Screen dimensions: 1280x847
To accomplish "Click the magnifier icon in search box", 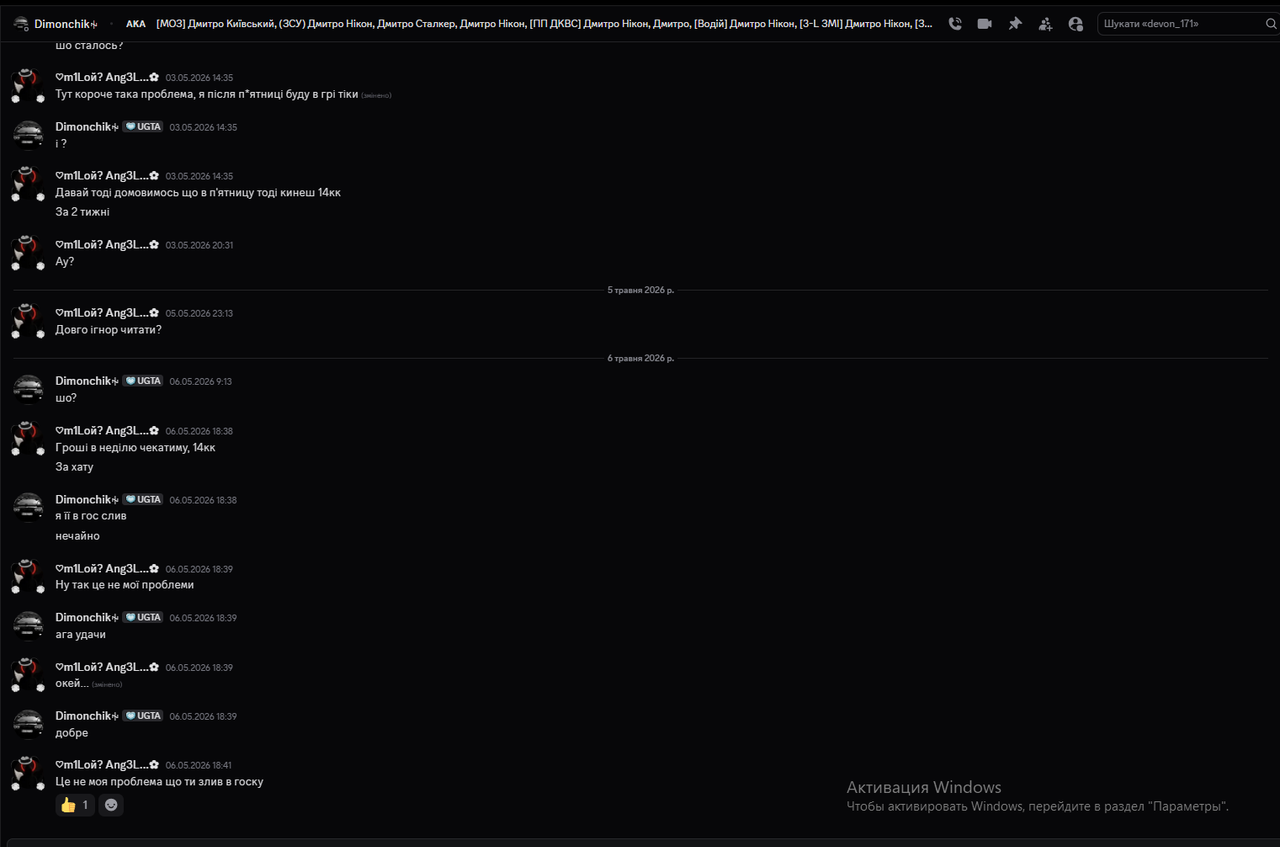I will coord(1270,24).
